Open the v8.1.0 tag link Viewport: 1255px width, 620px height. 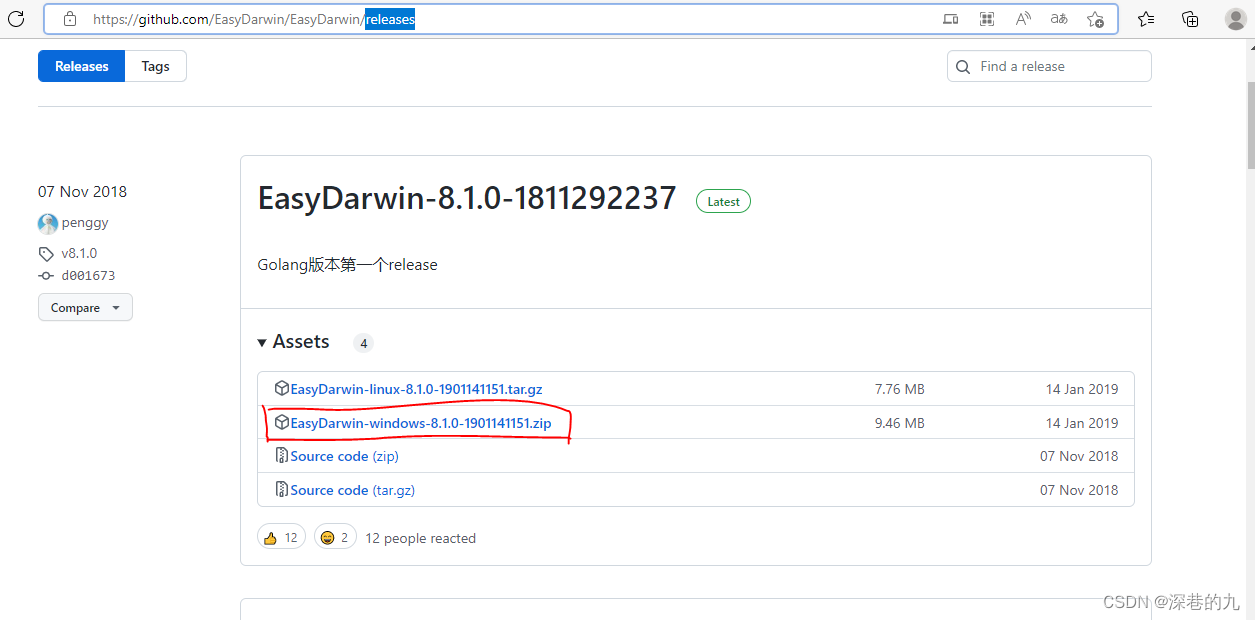(x=77, y=253)
